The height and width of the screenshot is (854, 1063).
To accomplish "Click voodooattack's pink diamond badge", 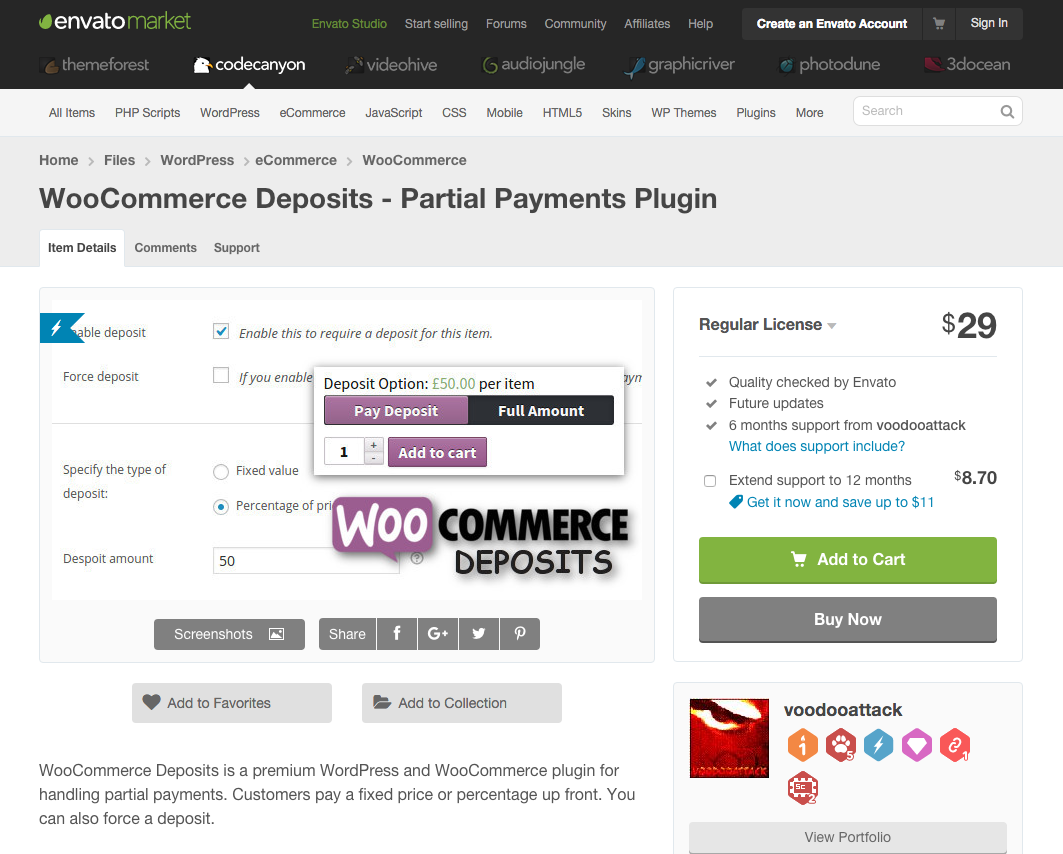I will coord(917,745).
